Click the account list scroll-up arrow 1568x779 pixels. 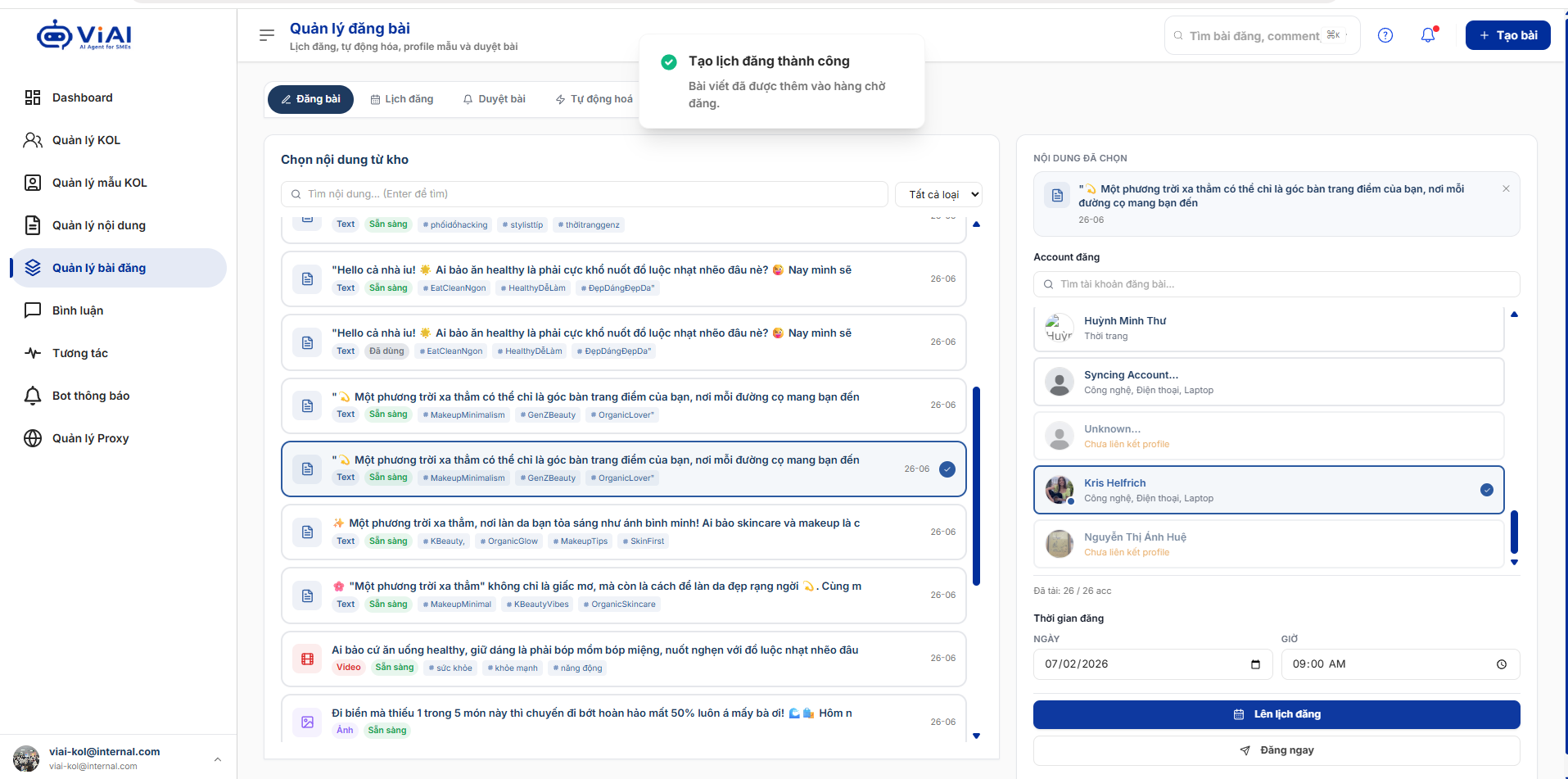1514,315
